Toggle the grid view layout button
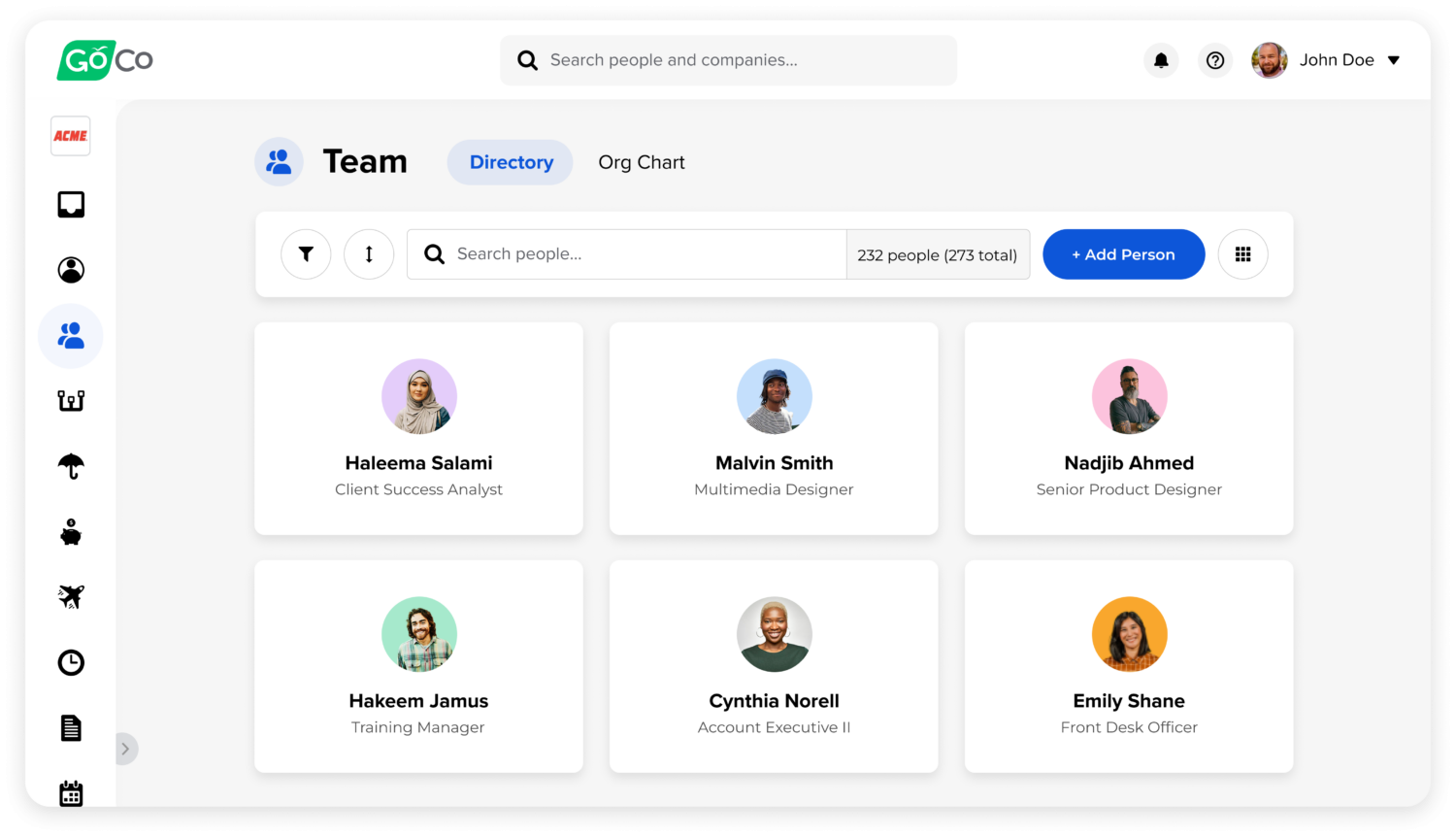Viewport: 1456px width, 837px height. (x=1243, y=254)
